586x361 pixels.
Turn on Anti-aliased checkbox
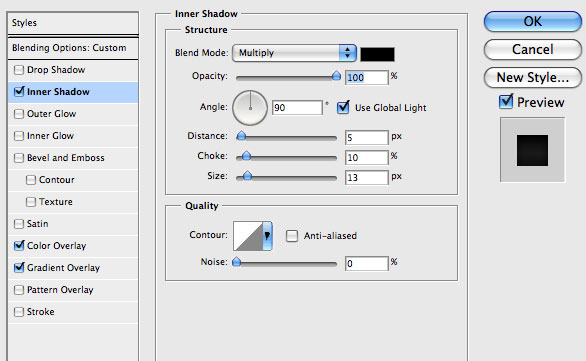[292, 236]
